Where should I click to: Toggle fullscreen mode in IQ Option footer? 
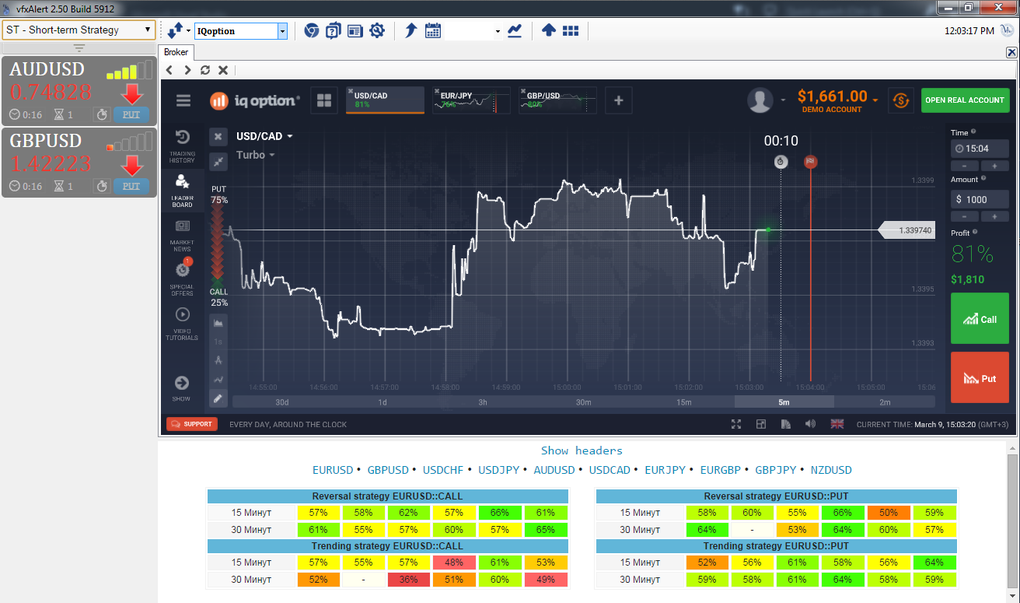736,424
